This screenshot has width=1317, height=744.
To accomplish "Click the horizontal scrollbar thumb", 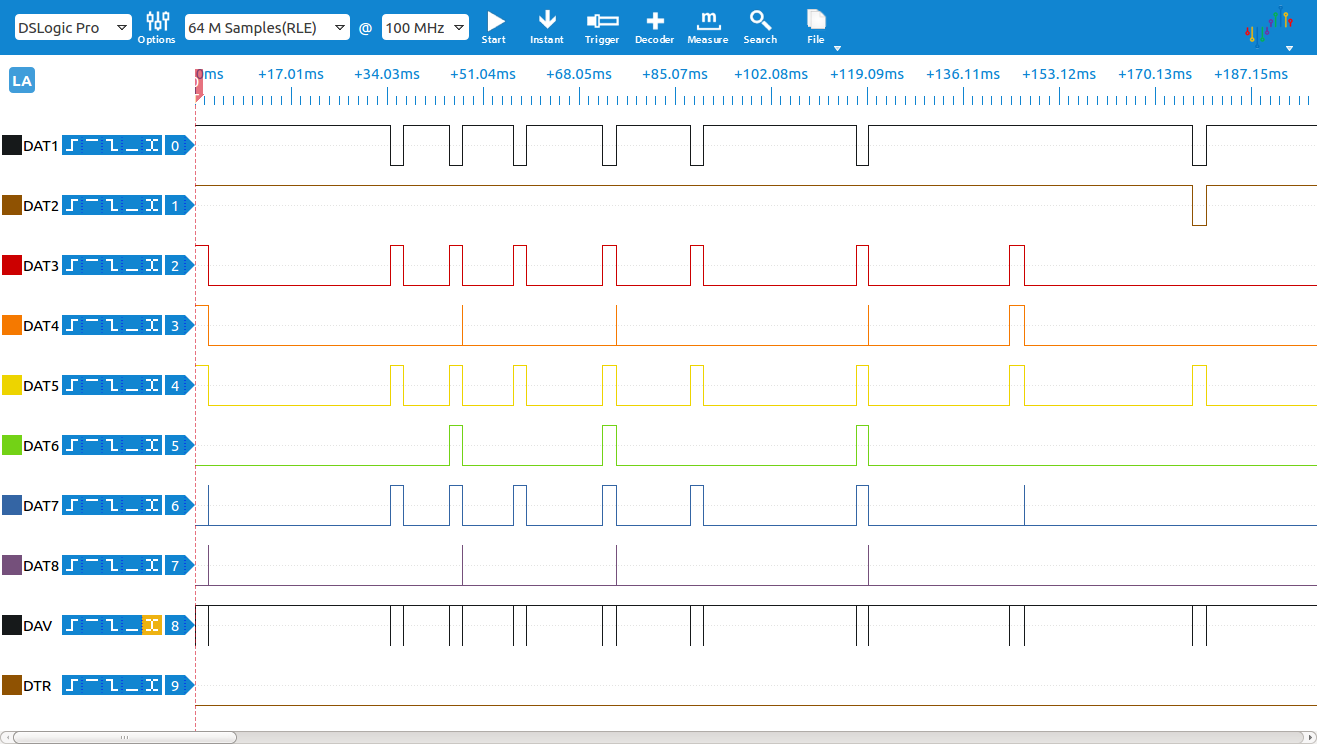I will (x=124, y=738).
